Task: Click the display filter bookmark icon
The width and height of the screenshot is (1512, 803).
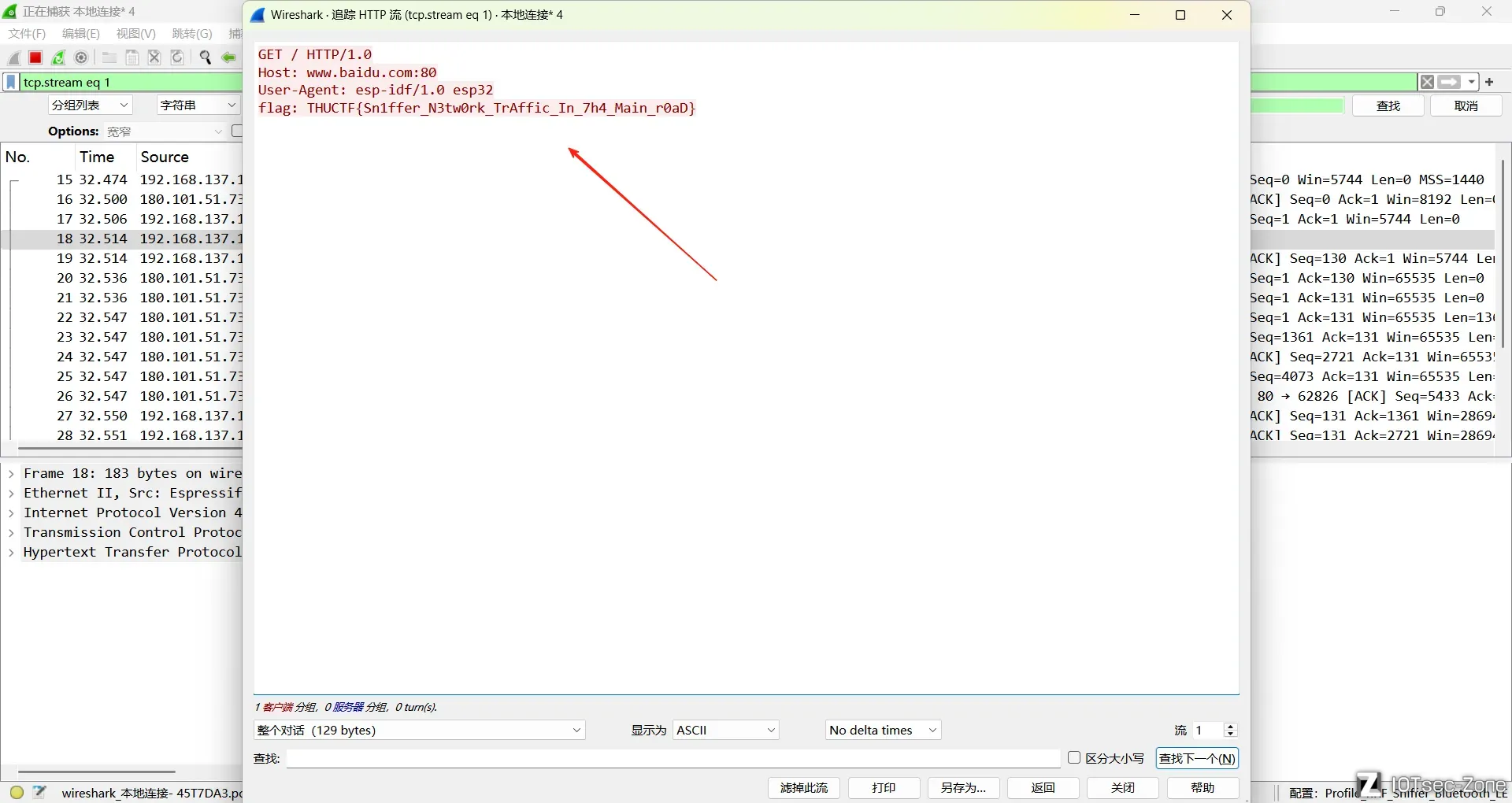Action: [11, 82]
